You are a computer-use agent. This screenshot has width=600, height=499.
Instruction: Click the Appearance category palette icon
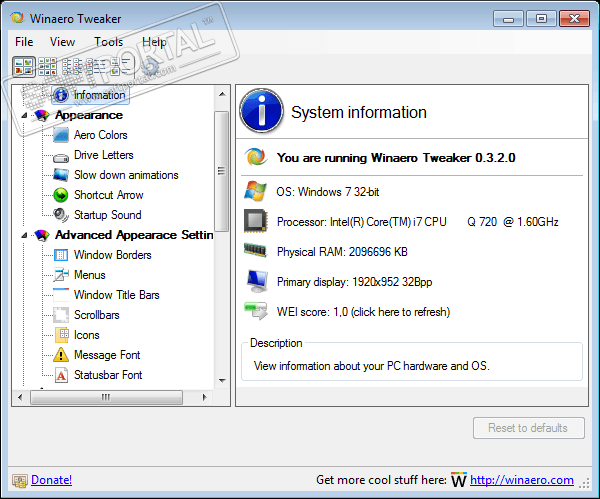click(x=42, y=115)
